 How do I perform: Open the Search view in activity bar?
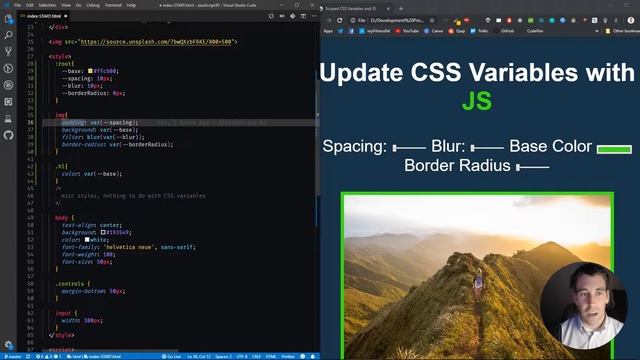8,35
